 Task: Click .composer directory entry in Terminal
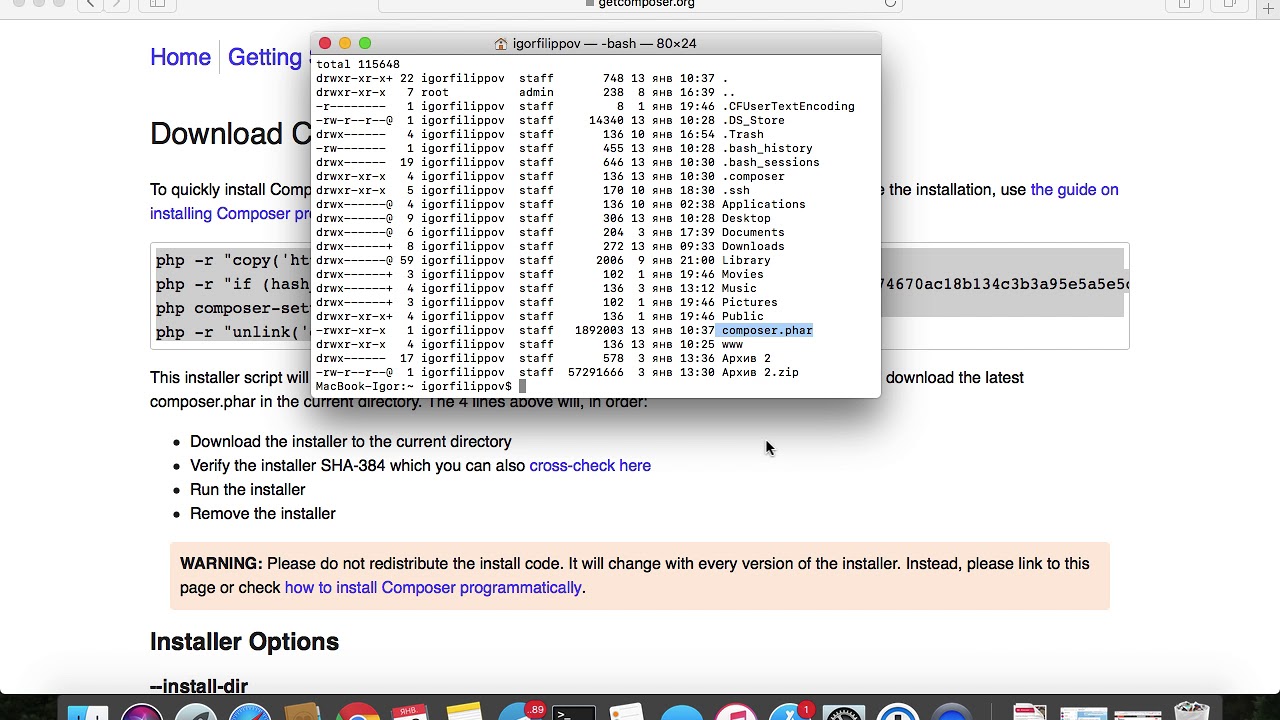(x=753, y=176)
